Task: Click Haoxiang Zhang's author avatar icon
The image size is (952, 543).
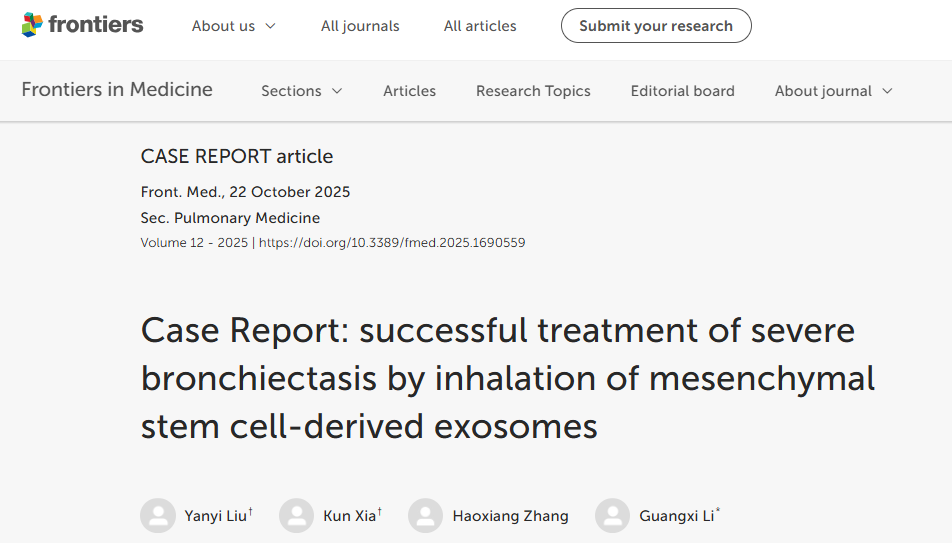Action: (425, 516)
